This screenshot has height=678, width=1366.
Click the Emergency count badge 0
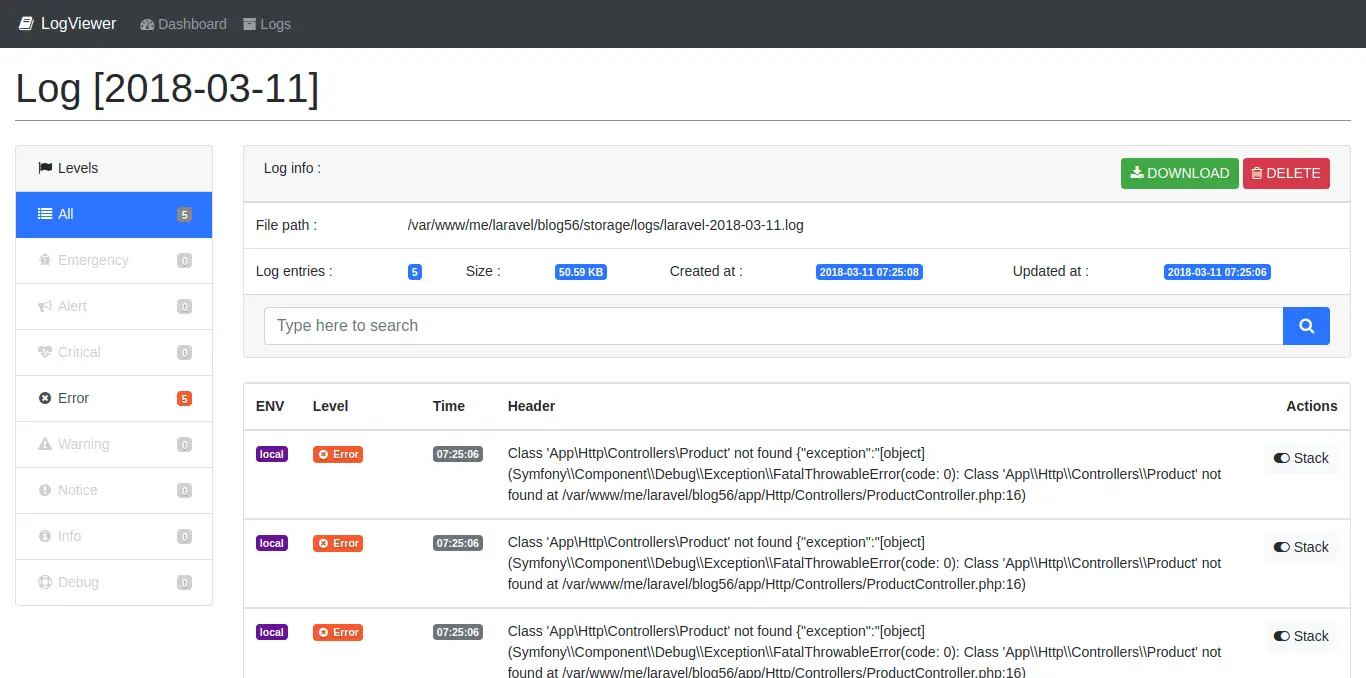(x=184, y=261)
